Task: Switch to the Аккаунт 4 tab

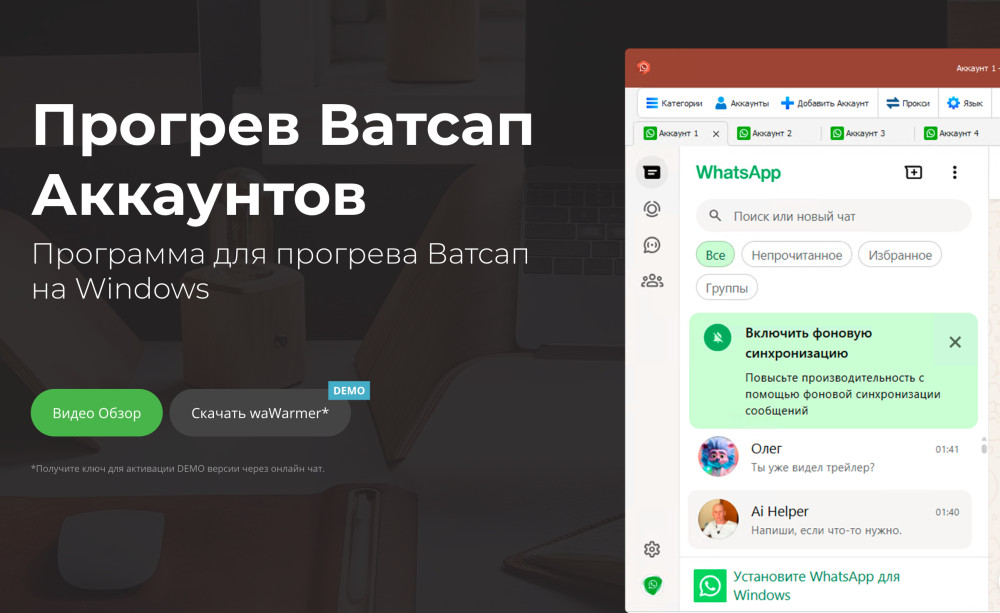Action: (x=951, y=133)
